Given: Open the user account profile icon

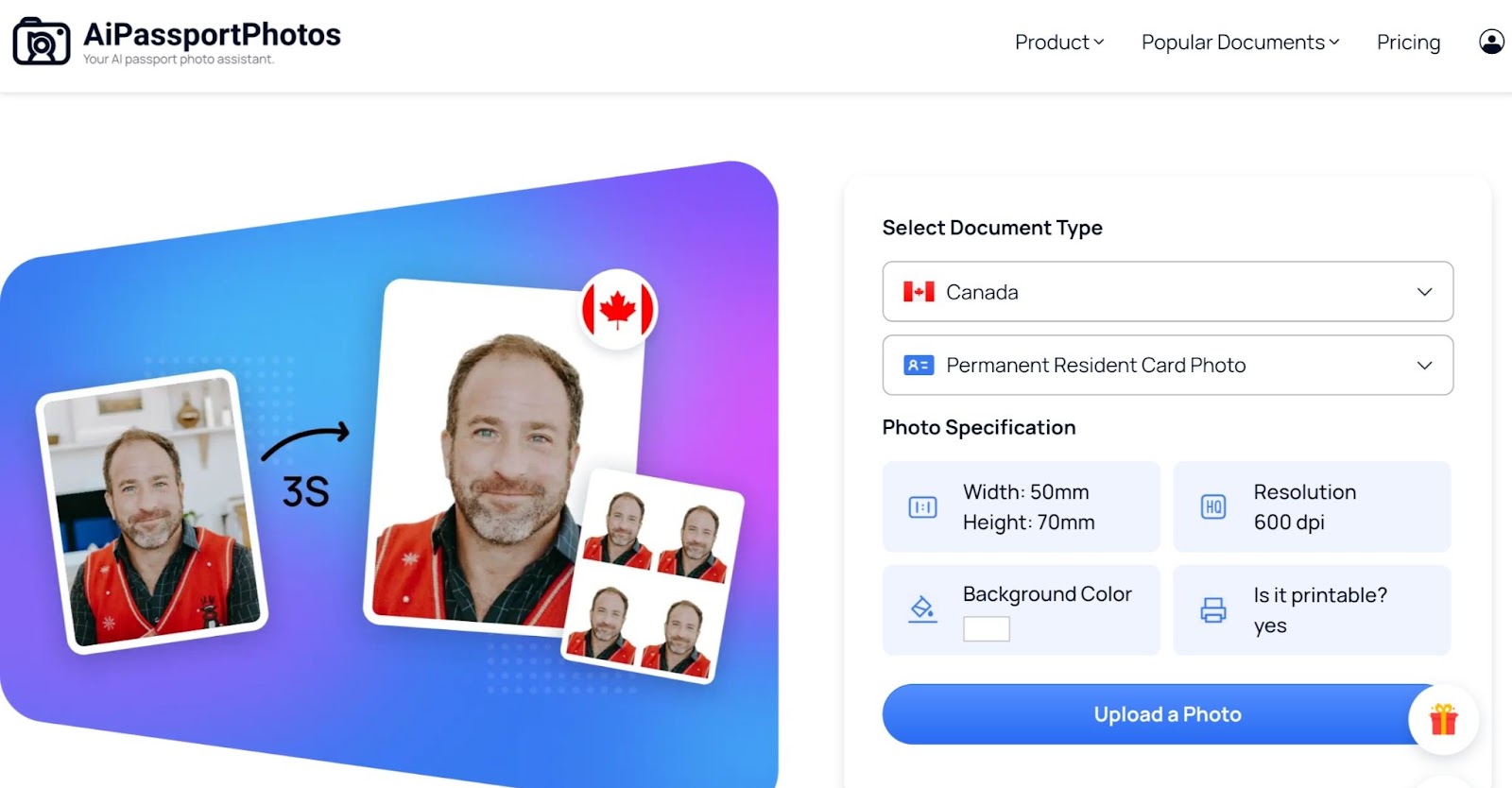Looking at the screenshot, I should coord(1491,42).
